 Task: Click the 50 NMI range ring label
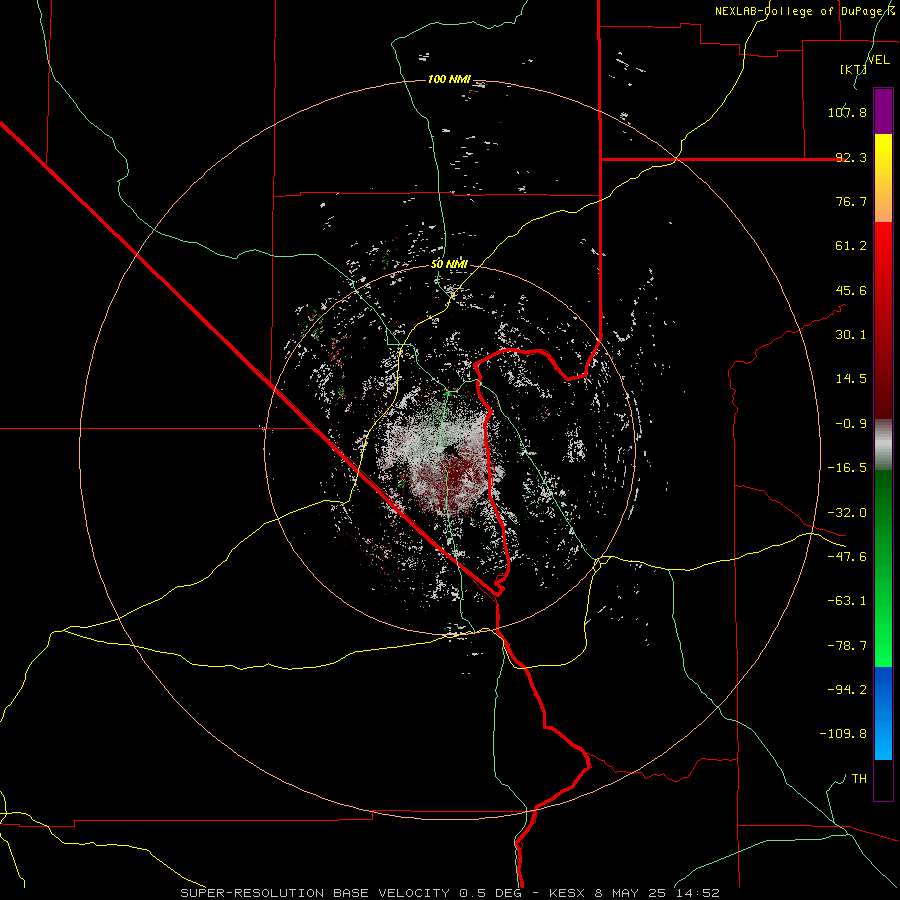[449, 265]
